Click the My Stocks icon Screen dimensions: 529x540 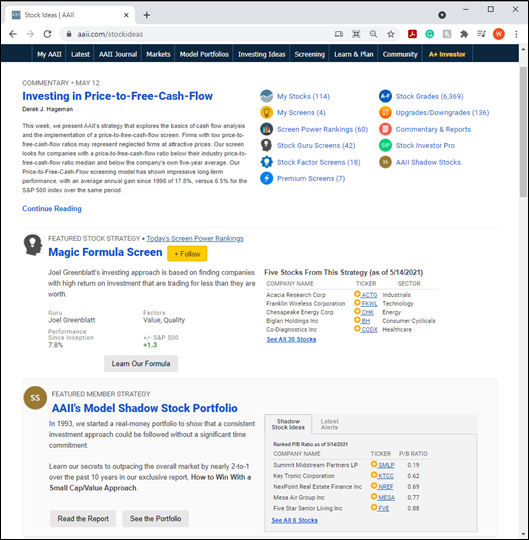pyautogui.click(x=266, y=96)
